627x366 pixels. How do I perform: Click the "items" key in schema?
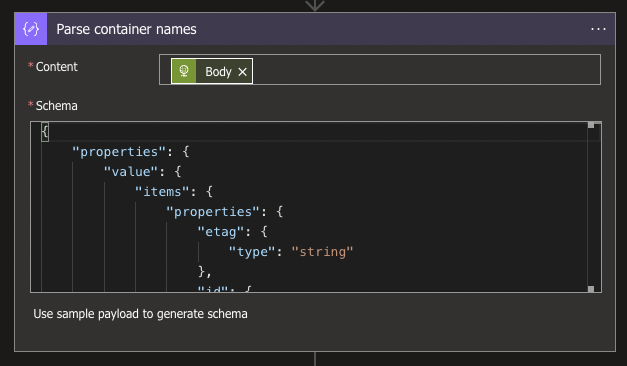click(162, 192)
